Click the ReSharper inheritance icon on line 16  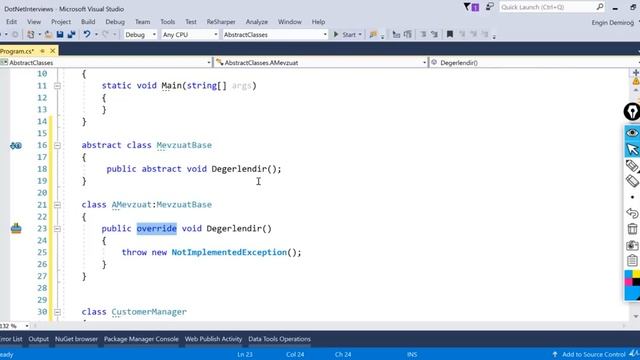[16, 145]
